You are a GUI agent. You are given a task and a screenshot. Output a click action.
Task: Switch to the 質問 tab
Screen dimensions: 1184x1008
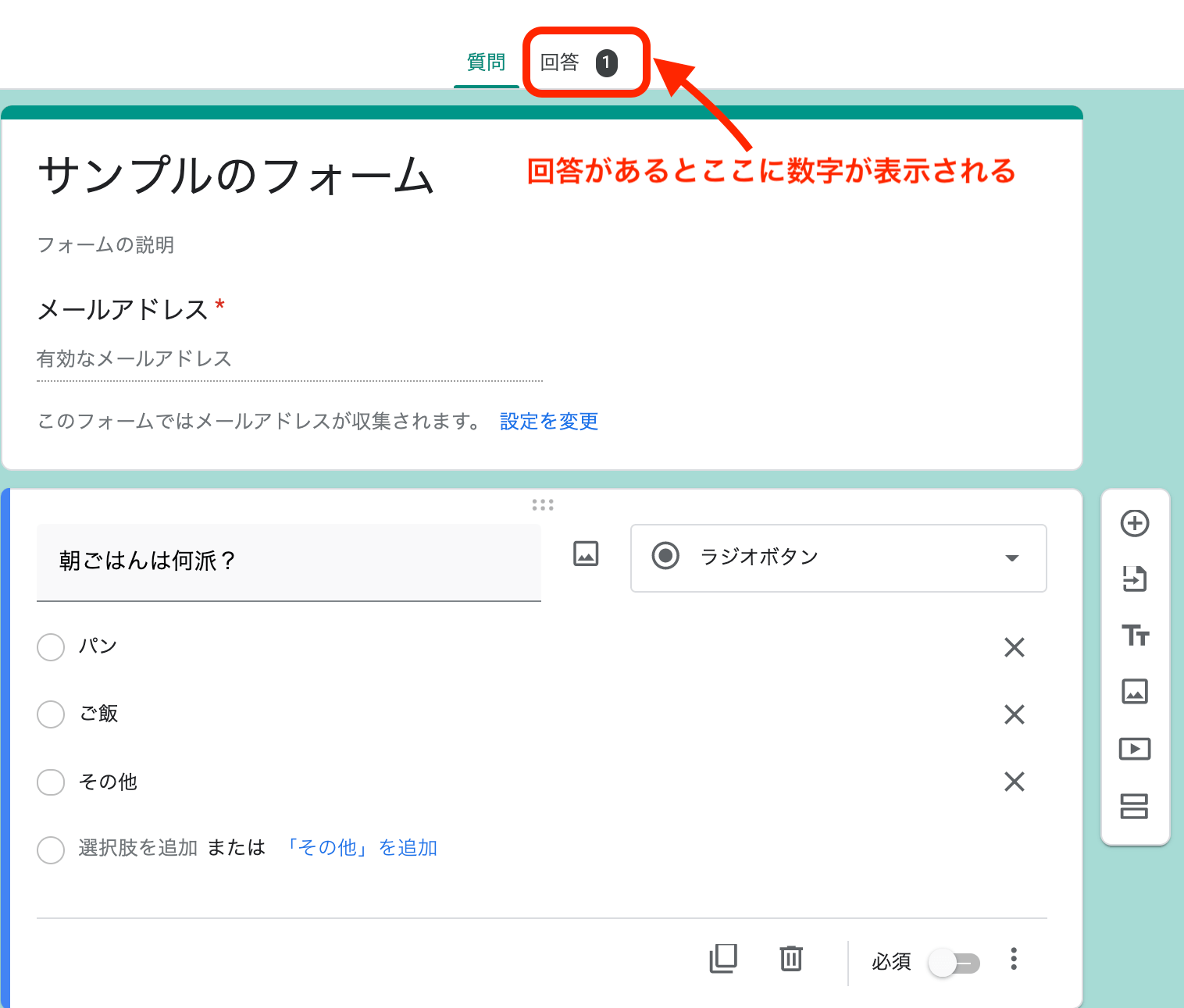[x=486, y=62]
